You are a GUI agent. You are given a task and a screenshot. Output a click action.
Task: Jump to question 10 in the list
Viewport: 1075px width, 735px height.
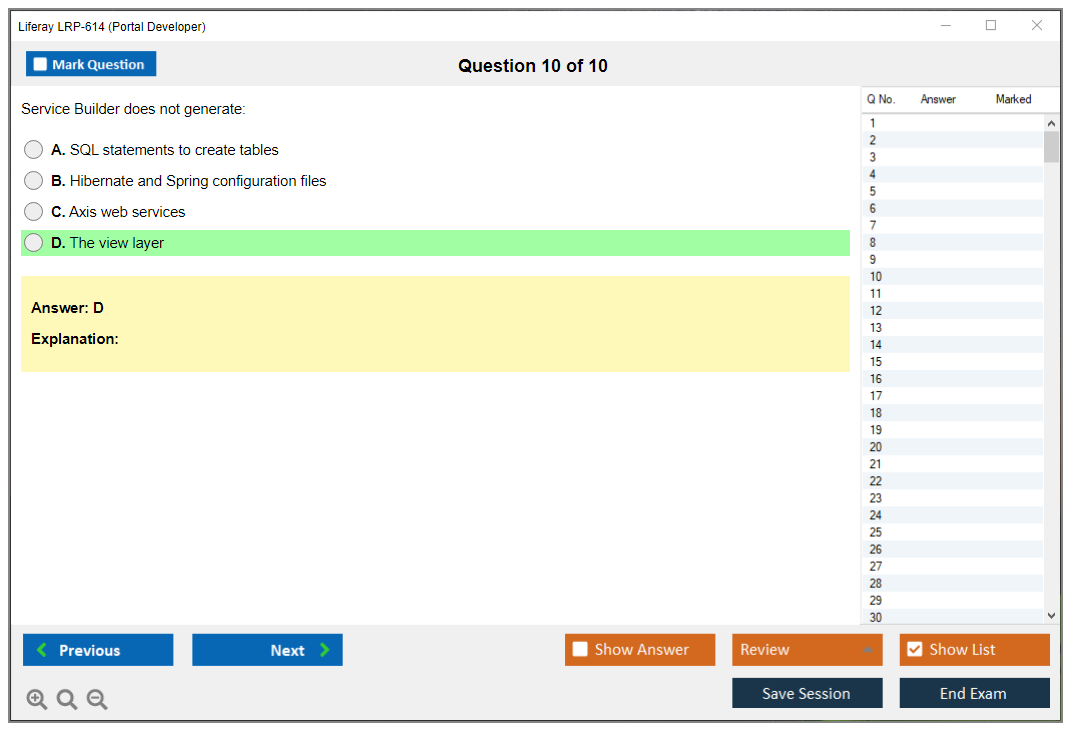[876, 277]
